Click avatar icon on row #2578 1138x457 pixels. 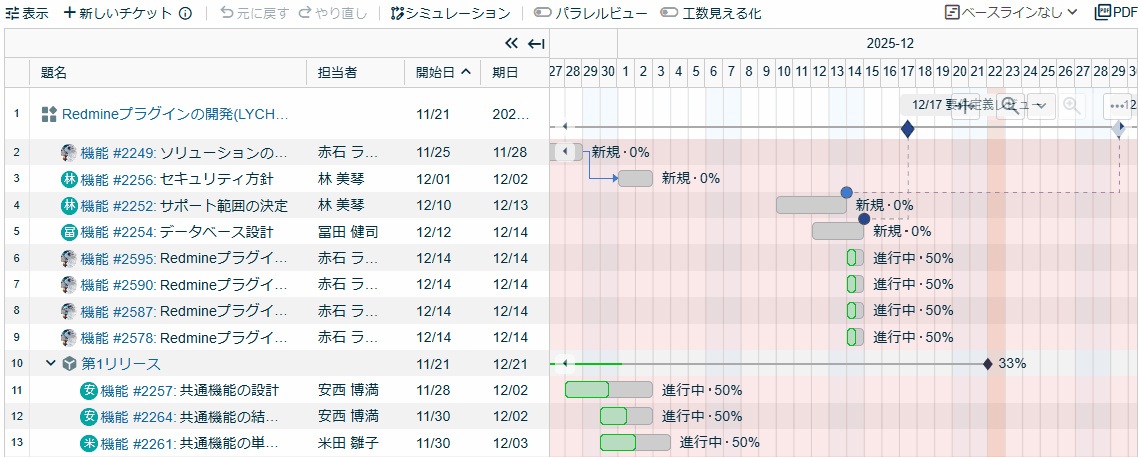(69, 337)
